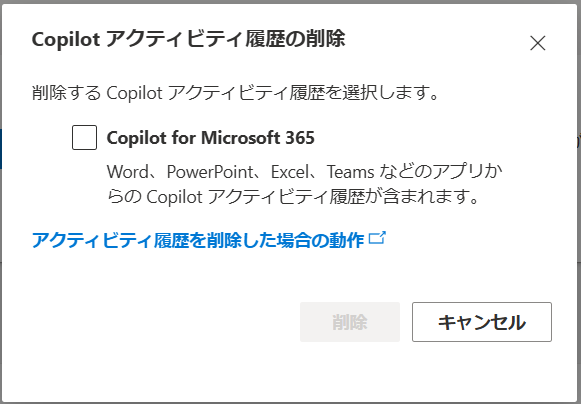Screen dimensions: 581x404
Task: Click the word 'Word' in the description
Action: tap(127, 172)
